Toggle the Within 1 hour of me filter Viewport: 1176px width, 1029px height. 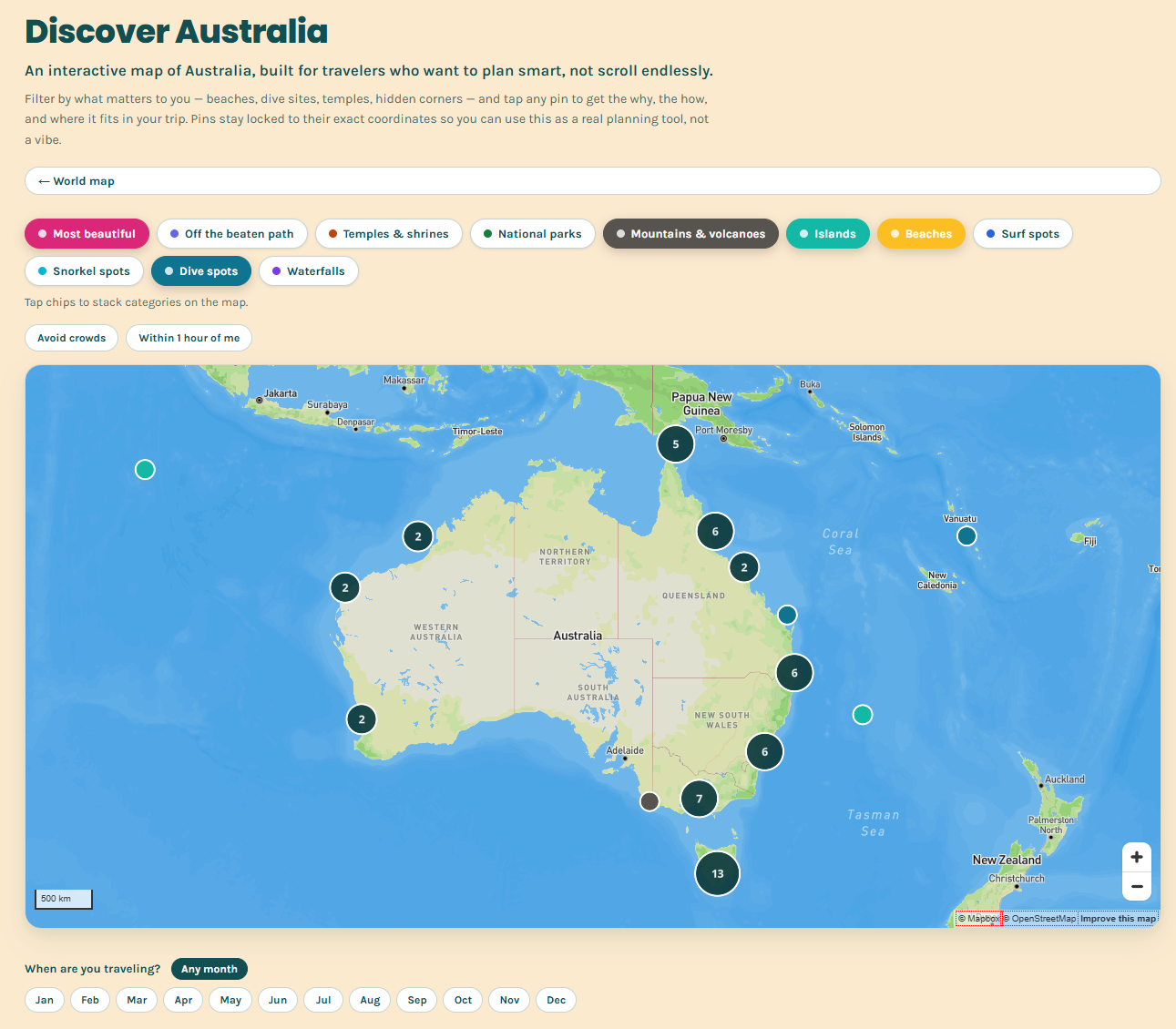(x=189, y=338)
